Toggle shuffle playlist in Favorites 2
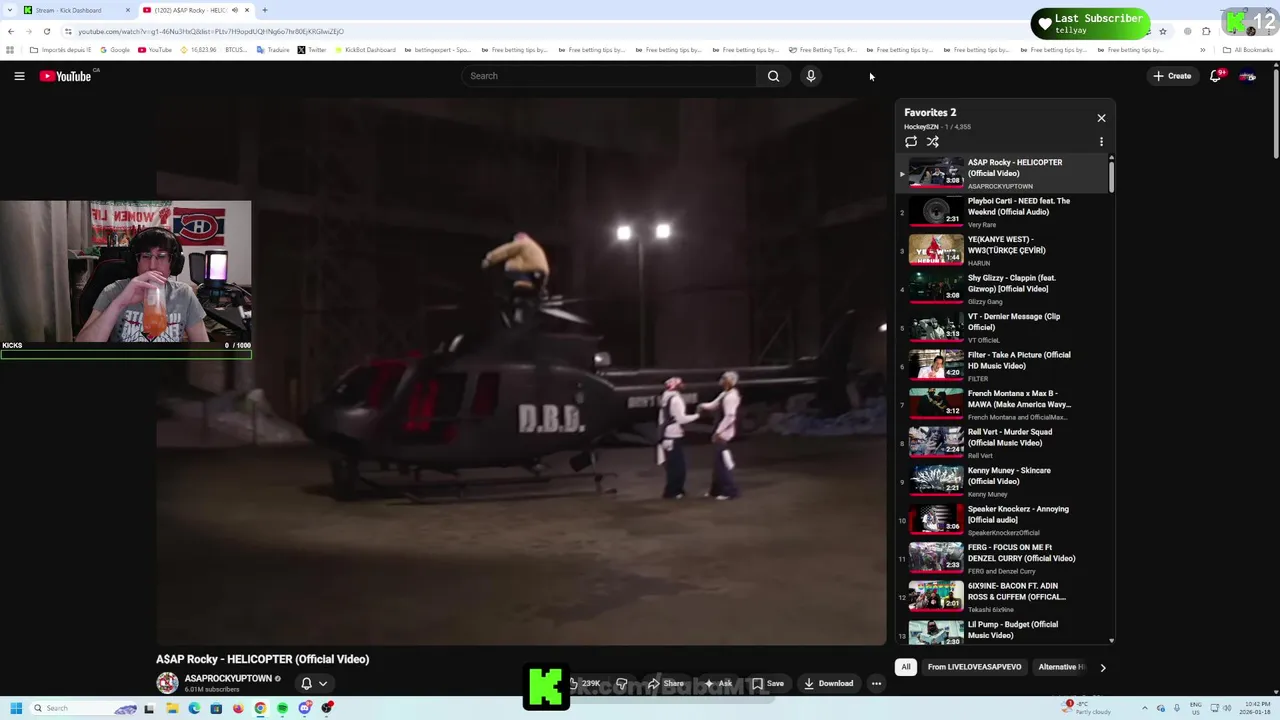The image size is (1280, 720). pos(933,142)
